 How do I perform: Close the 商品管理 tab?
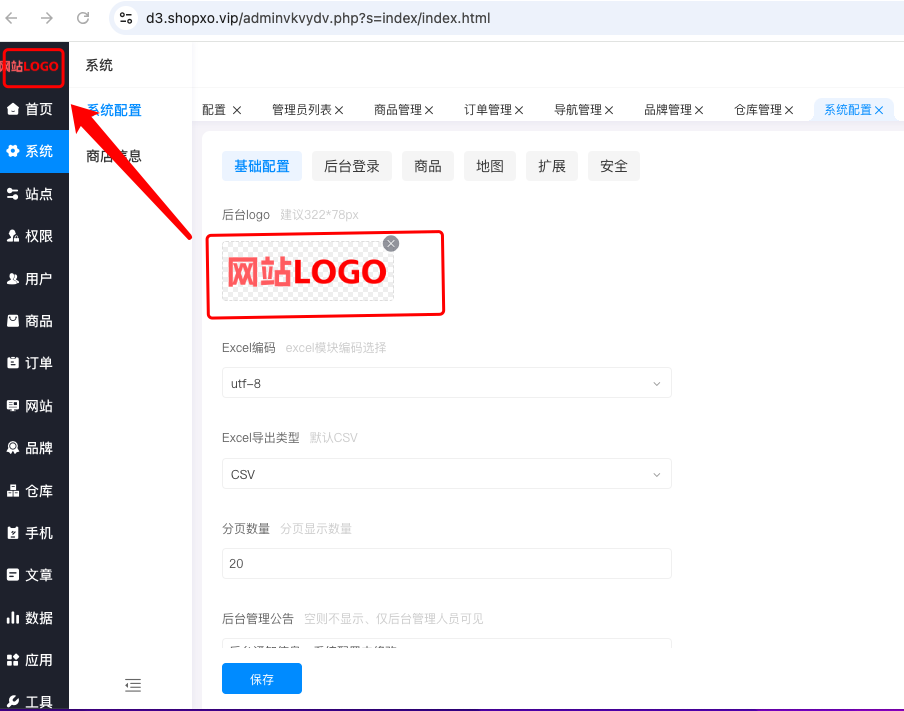[x=429, y=110]
